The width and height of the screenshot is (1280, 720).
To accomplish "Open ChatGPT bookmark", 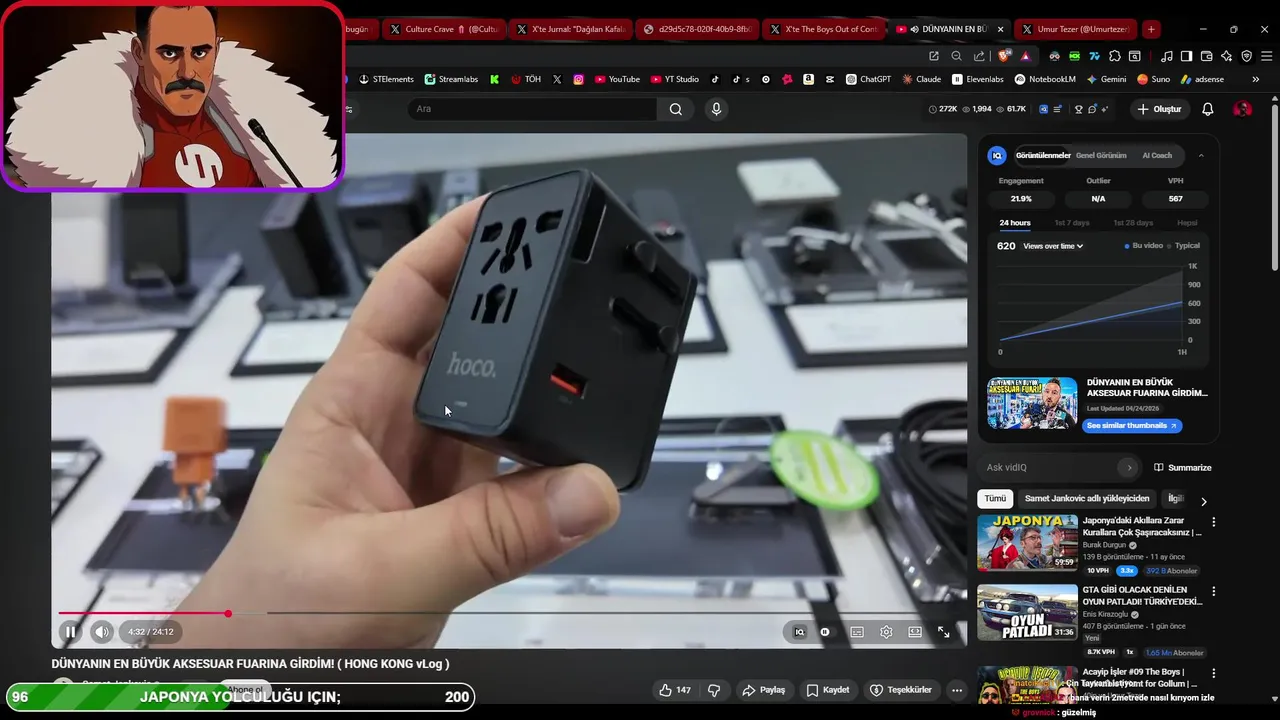I will (868, 79).
